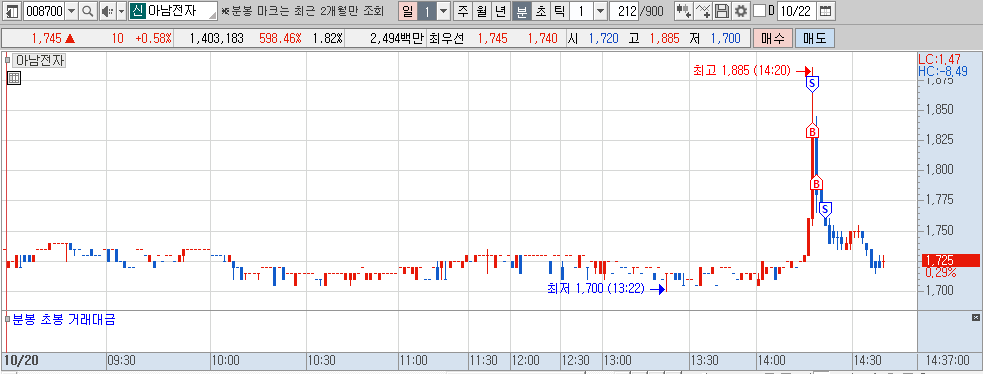Open the minute interval value dropdown
The image size is (983, 374).
pos(601,11)
